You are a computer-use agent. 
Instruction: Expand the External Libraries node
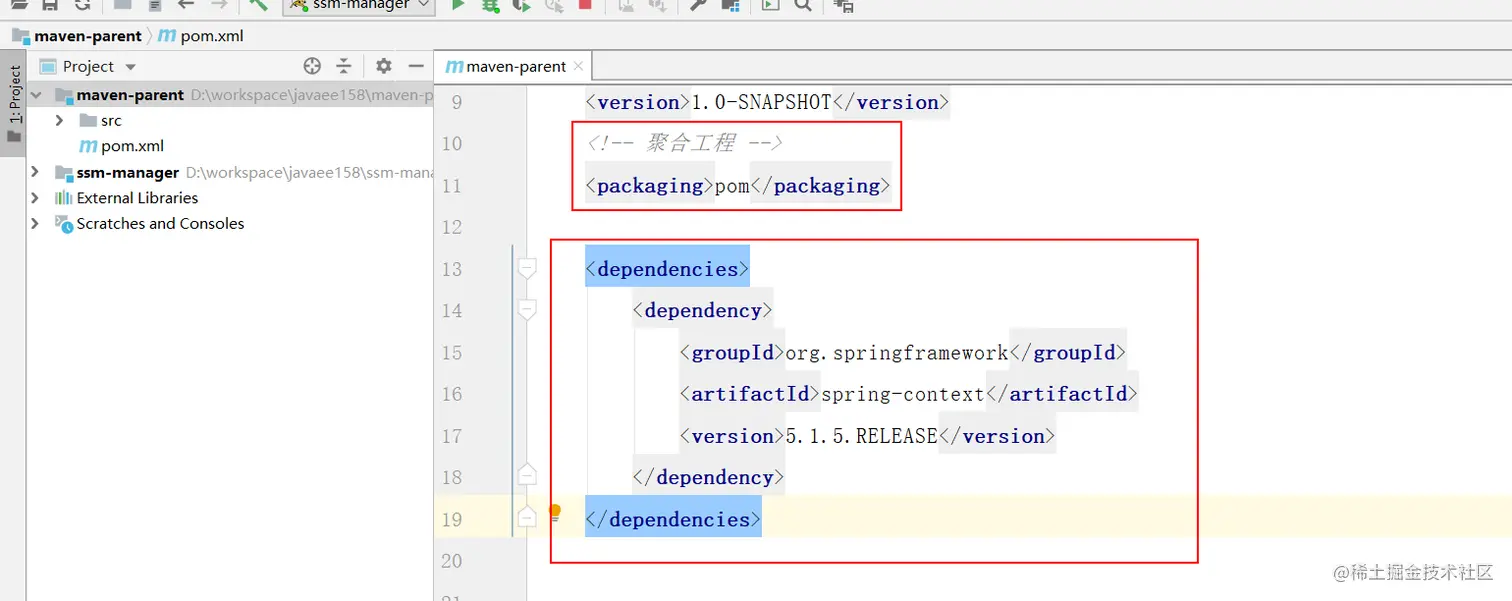[35, 198]
